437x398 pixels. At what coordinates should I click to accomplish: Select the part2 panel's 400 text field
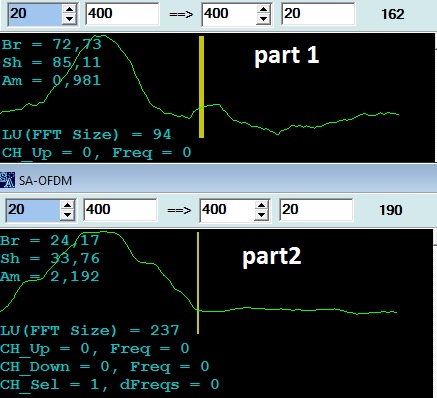click(120, 210)
